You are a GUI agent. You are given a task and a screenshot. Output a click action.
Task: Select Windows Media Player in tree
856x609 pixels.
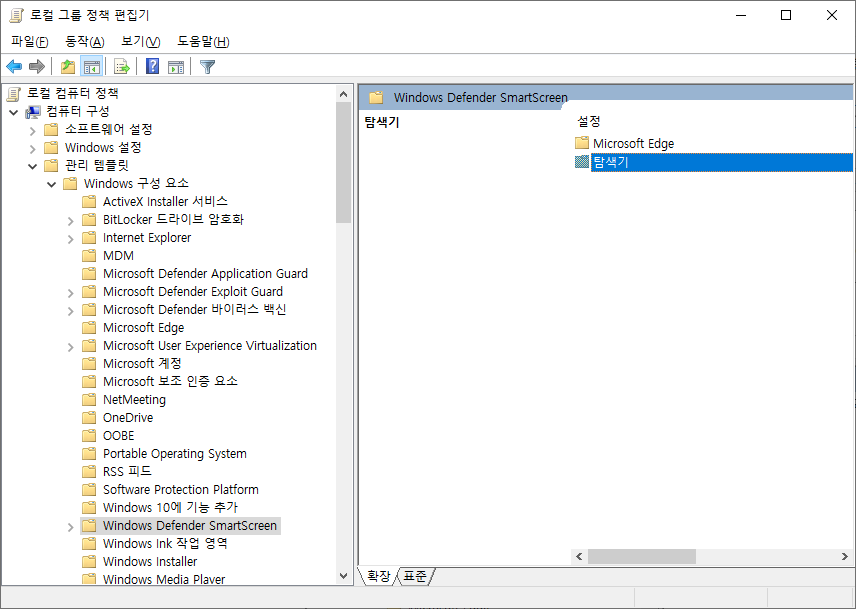164,578
